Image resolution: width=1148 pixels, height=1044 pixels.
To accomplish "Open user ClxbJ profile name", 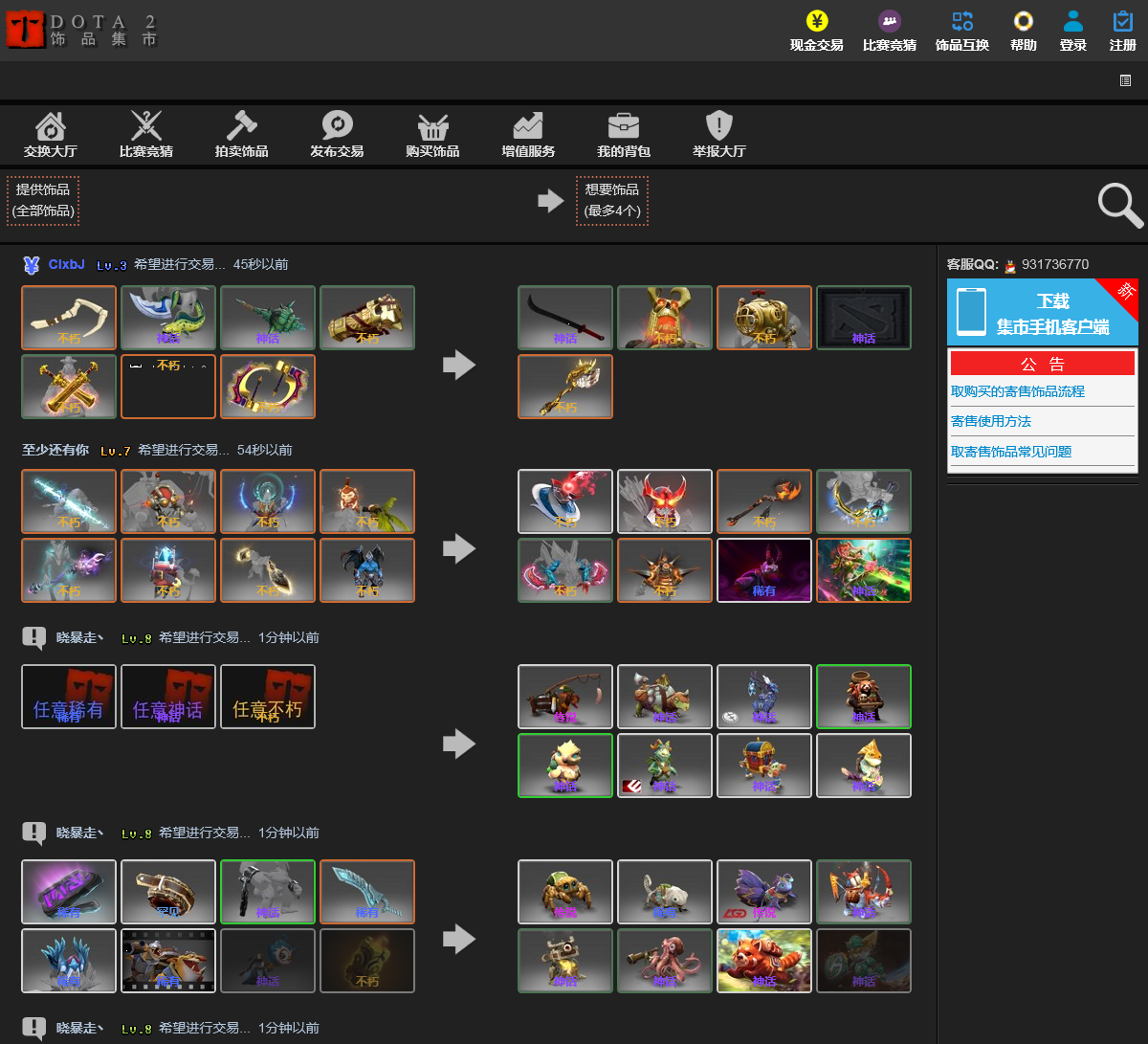I will pos(66,264).
